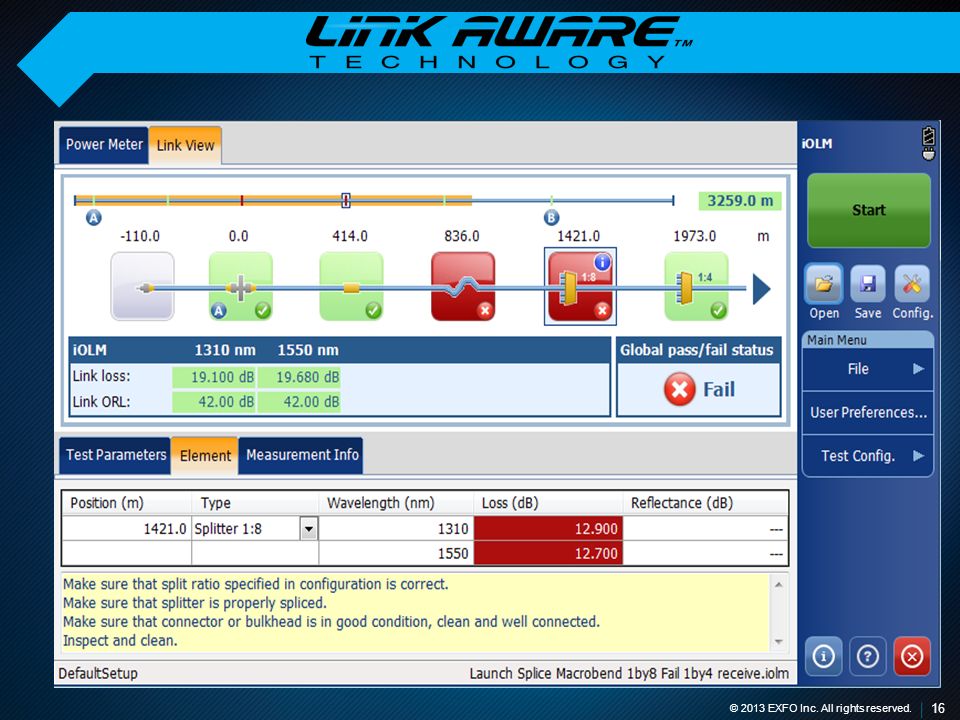Viewport: 960px width, 720px height.
Task: Select the 1:8 splitter element at 1421.0
Action: (x=580, y=286)
